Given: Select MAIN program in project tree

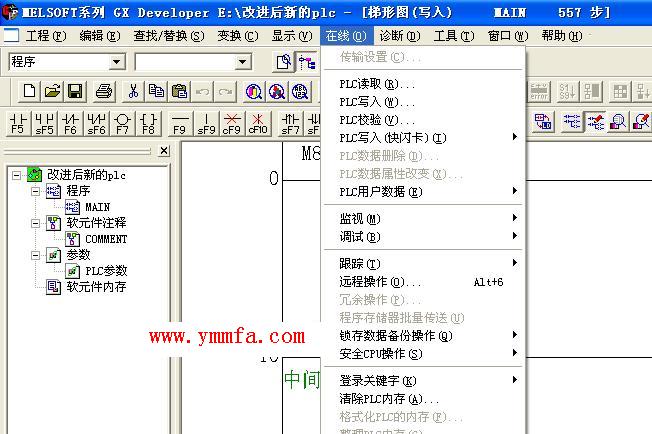Looking at the screenshot, I should coord(96,207).
